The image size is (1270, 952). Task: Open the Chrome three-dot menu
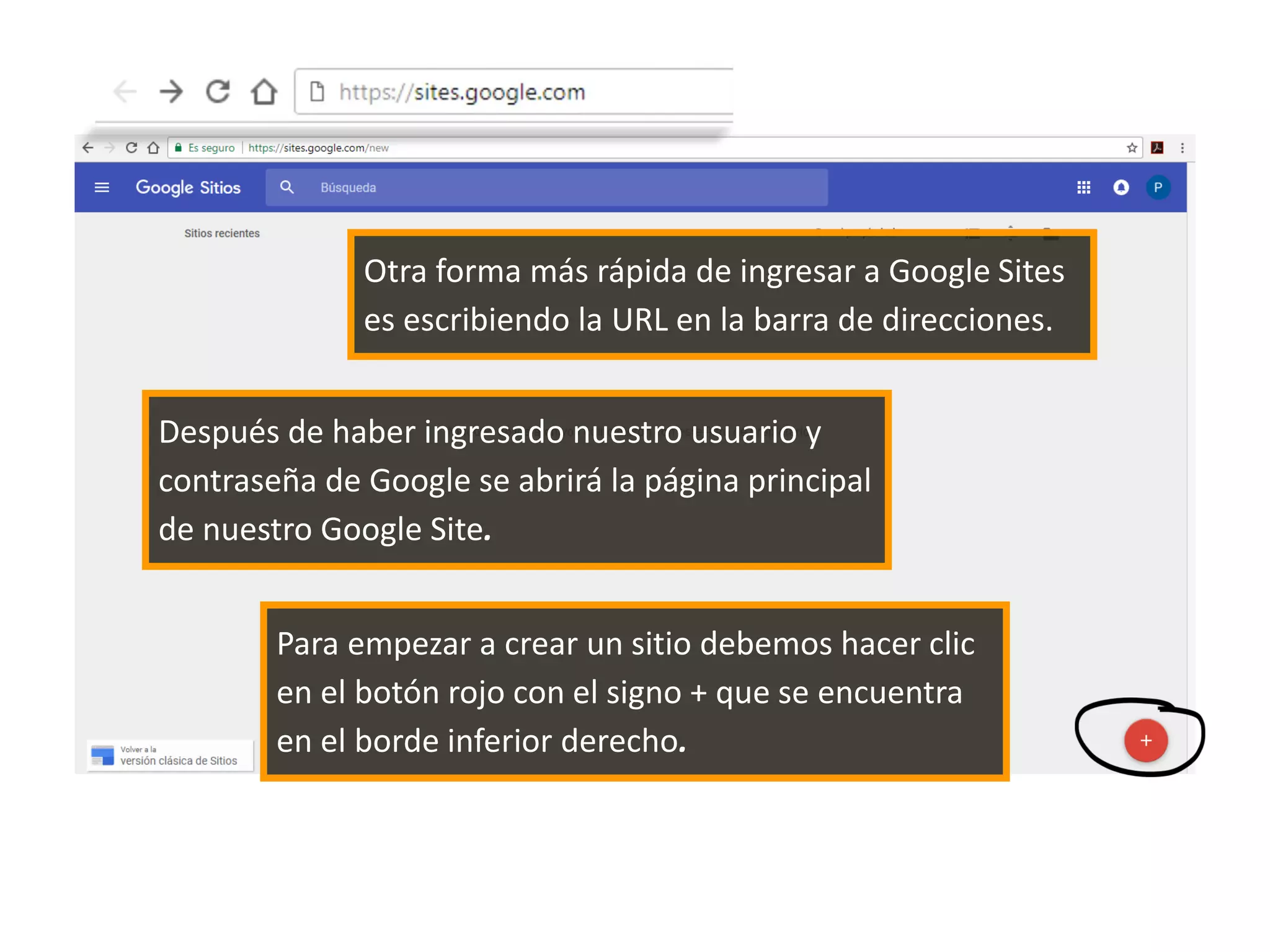[x=1183, y=148]
